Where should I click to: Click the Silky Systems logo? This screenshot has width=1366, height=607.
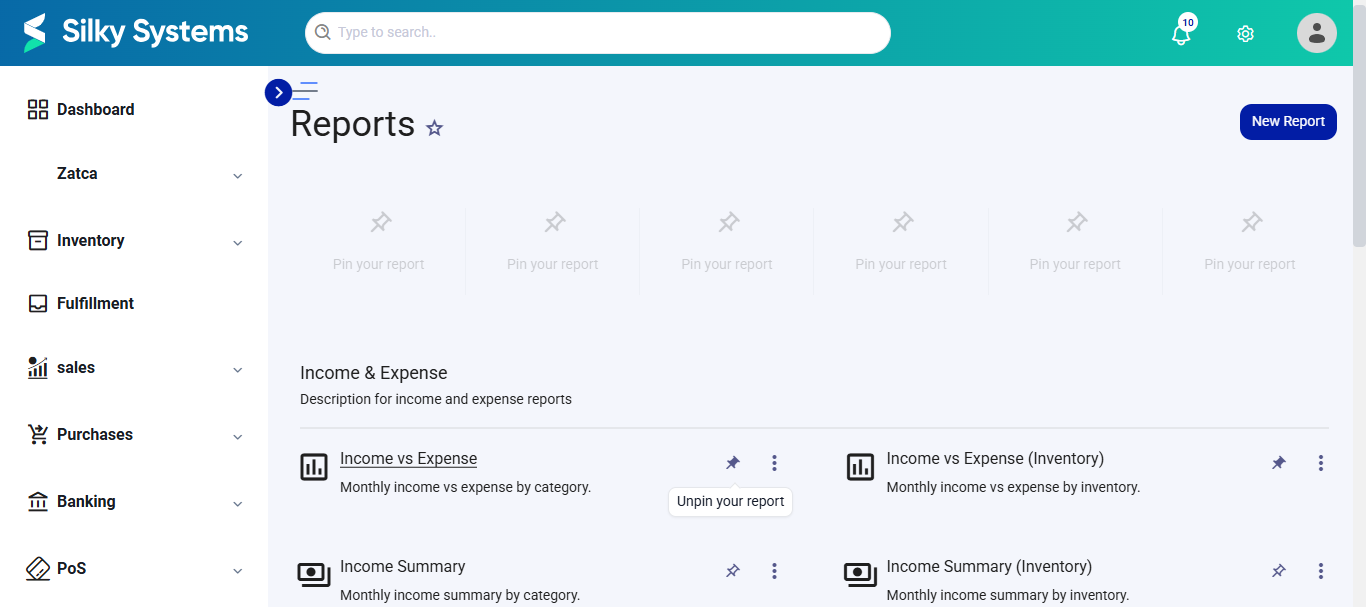(x=136, y=32)
